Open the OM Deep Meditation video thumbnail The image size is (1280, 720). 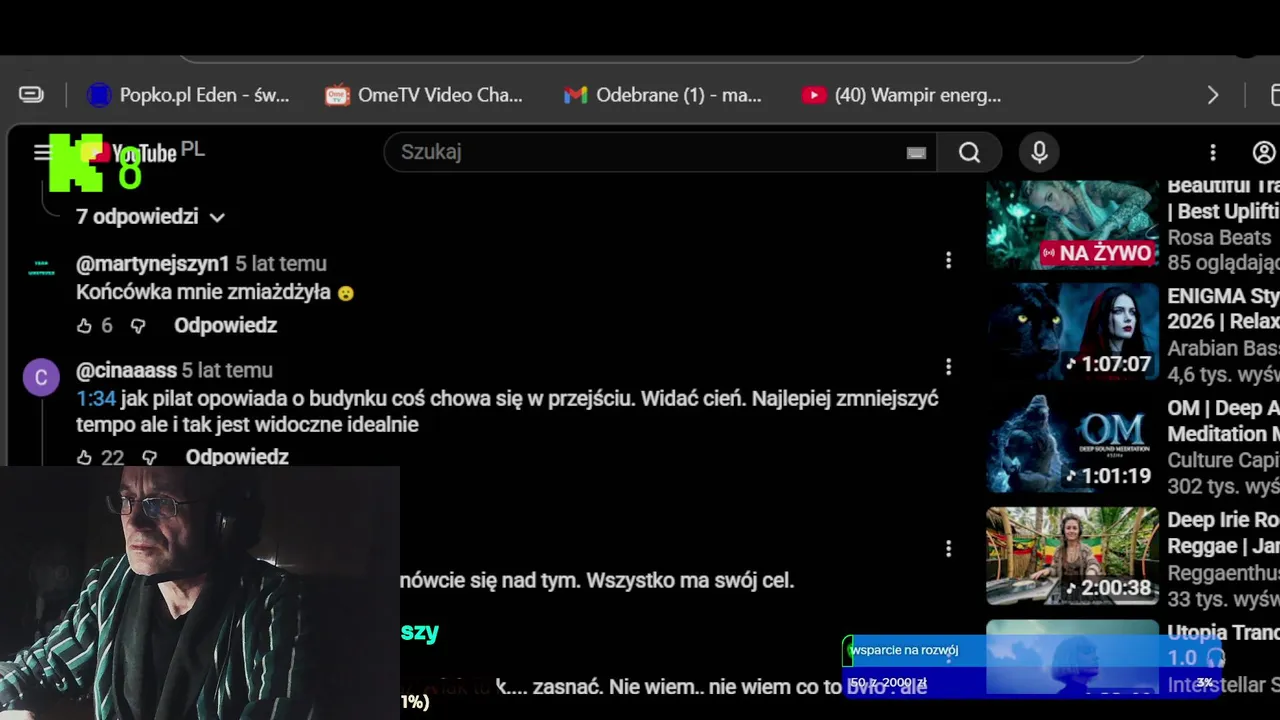coord(1072,444)
